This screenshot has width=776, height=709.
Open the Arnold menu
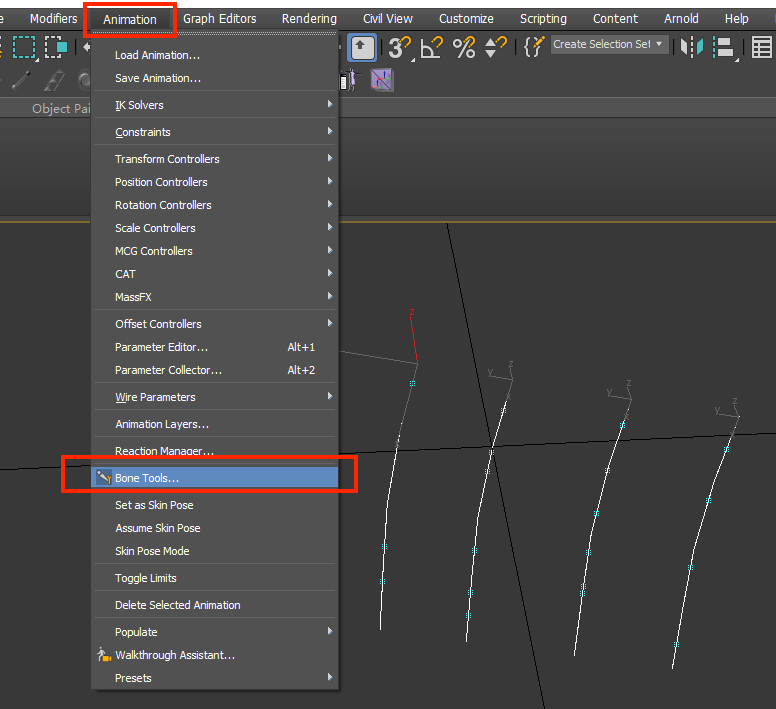tap(681, 19)
